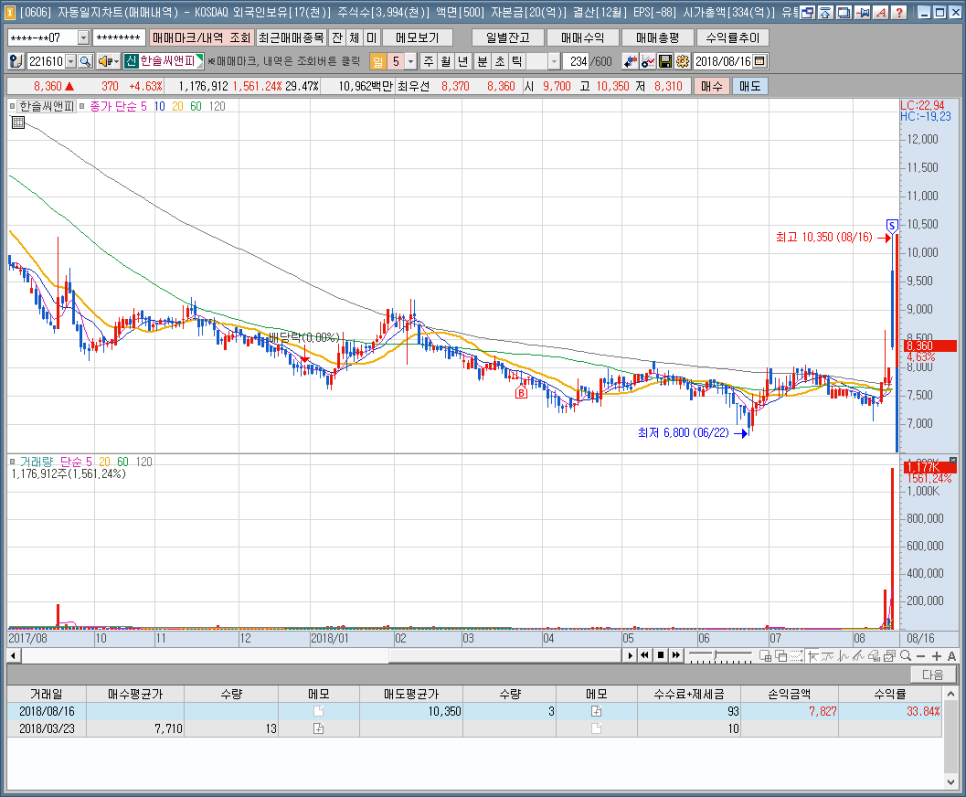The height and width of the screenshot is (797, 966).
Task: Click the dotted chart range icon
Action: pos(796,656)
